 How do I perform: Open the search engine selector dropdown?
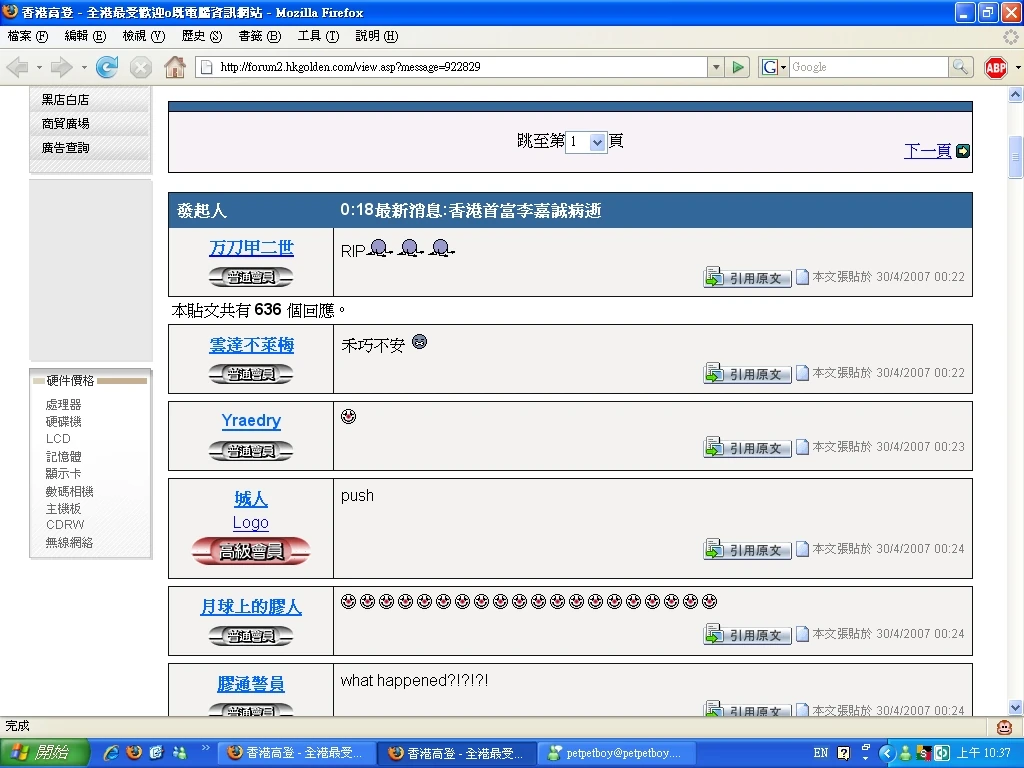(775, 67)
